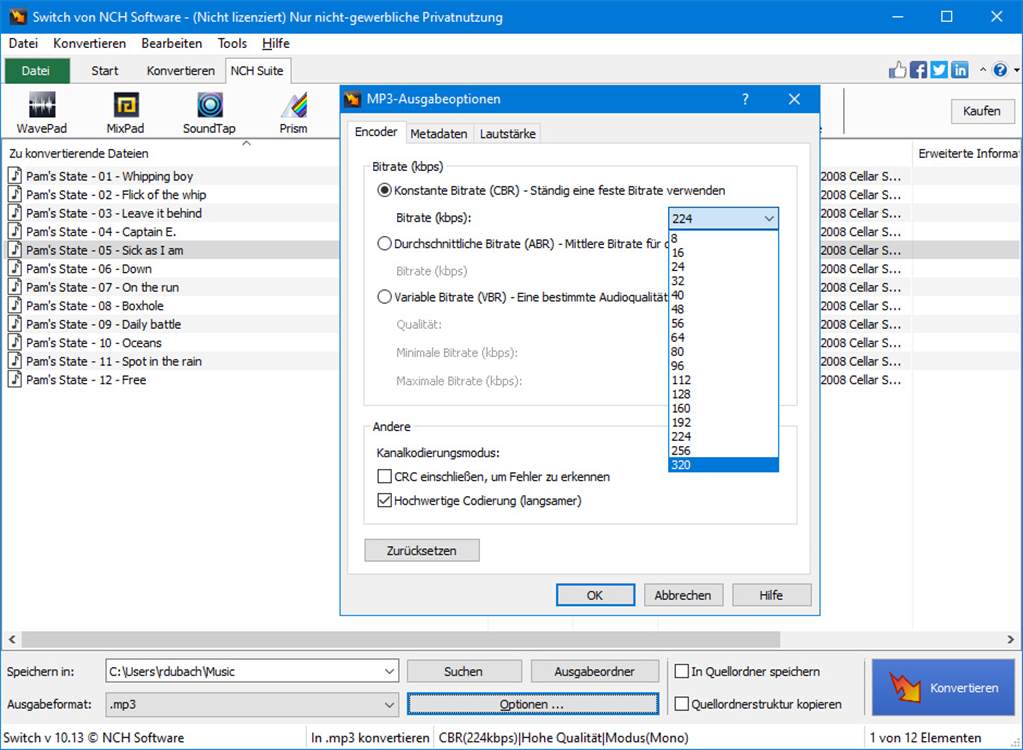Launch Prism from the NCH Suite
The width and height of the screenshot is (1023, 750).
(x=294, y=112)
